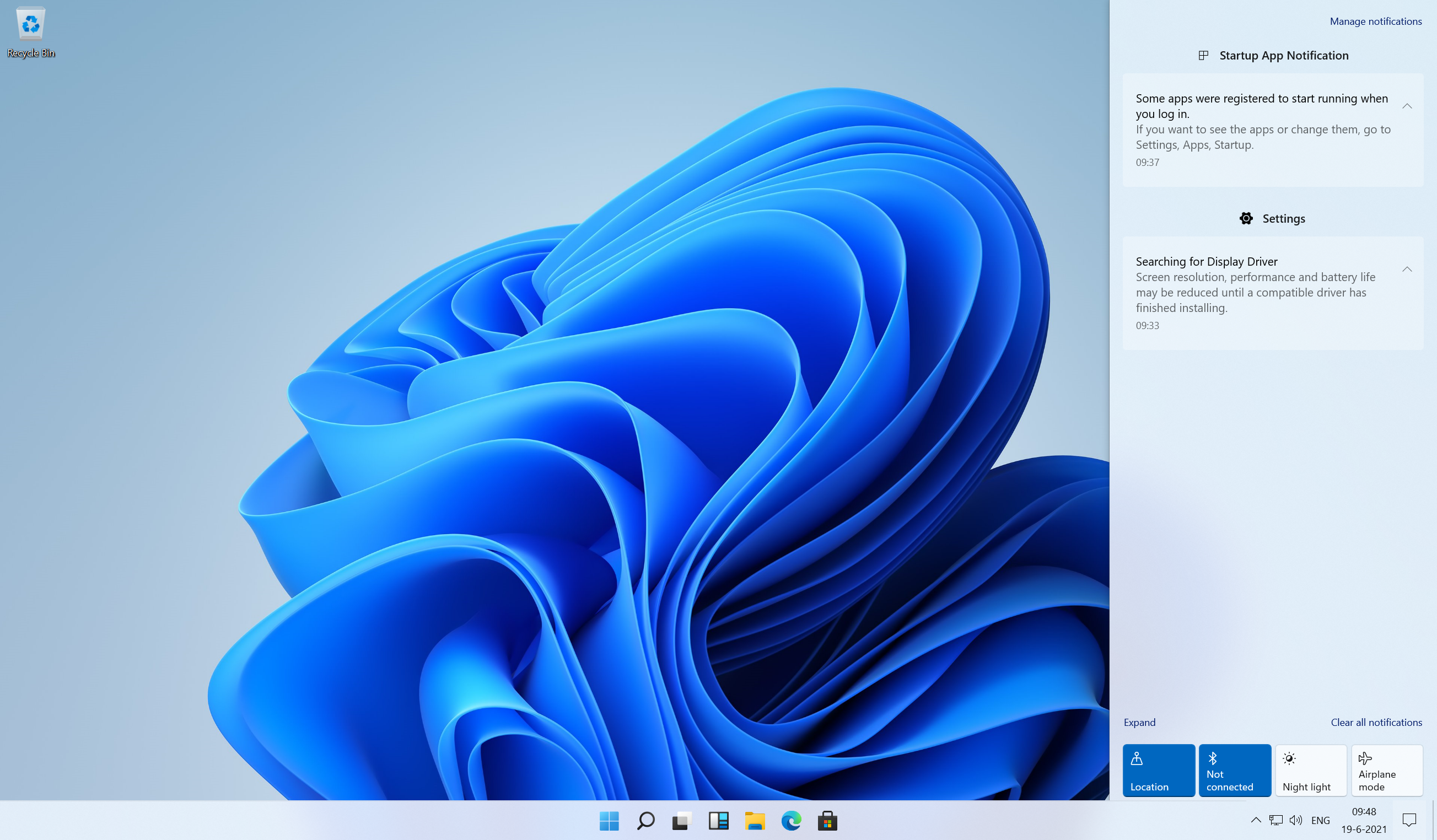Open Search from the taskbar
Screen dimensions: 1437x840
645,821
